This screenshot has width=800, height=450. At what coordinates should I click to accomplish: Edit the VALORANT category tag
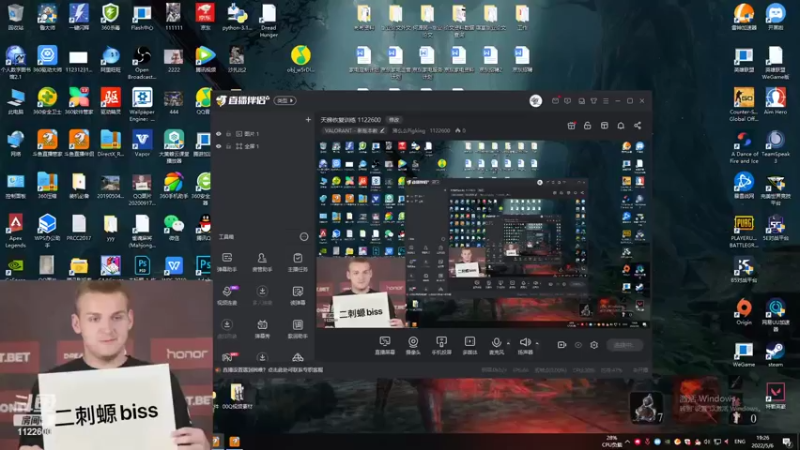pos(354,131)
